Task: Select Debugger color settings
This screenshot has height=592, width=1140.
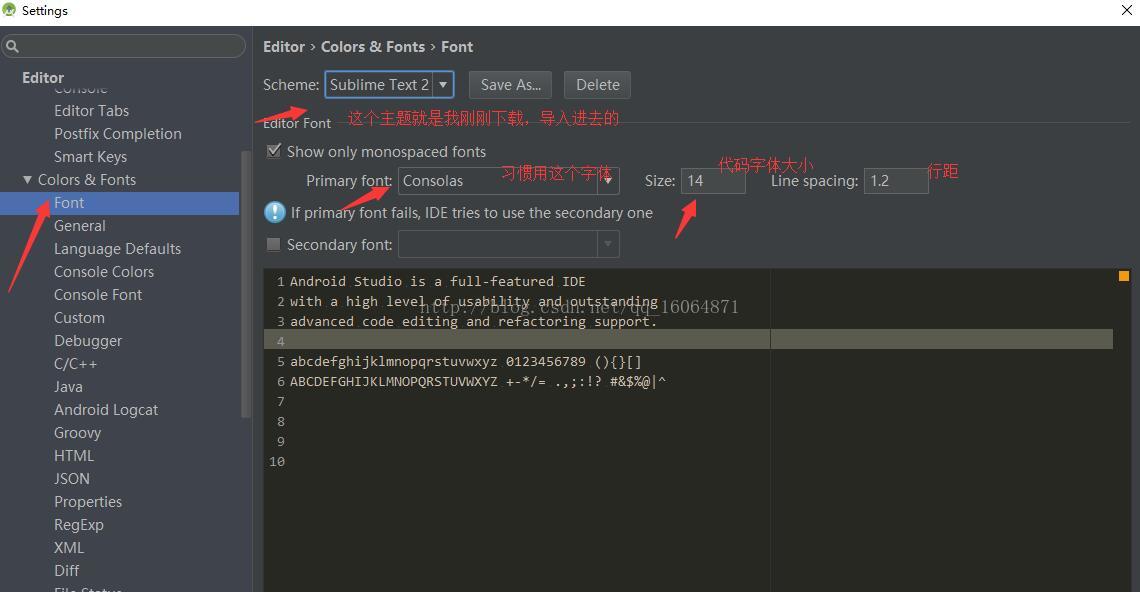Action: (88, 341)
